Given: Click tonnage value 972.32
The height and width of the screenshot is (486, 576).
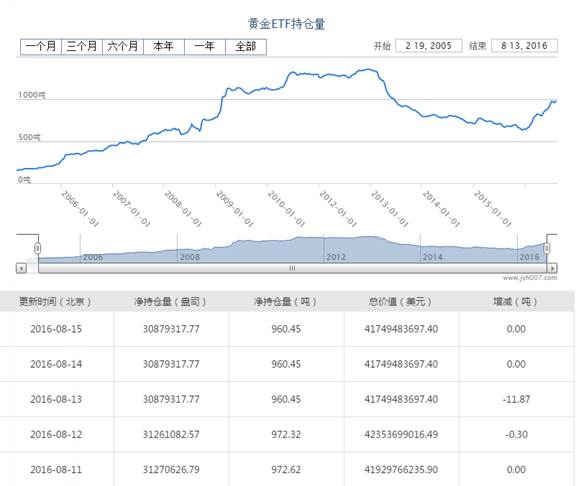Looking at the screenshot, I should pyautogui.click(x=286, y=435).
